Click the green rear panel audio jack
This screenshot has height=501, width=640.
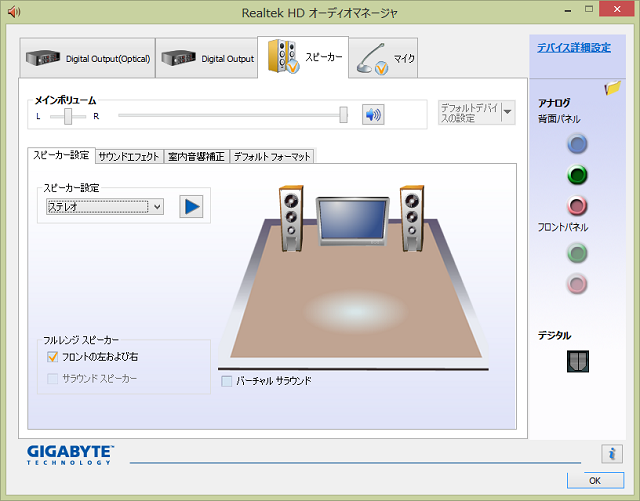pos(577,175)
